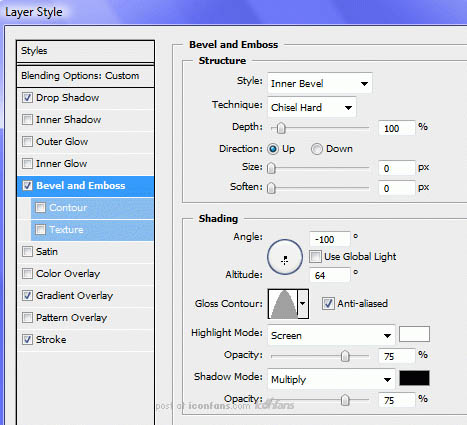Select the Down direction radio button

point(317,149)
